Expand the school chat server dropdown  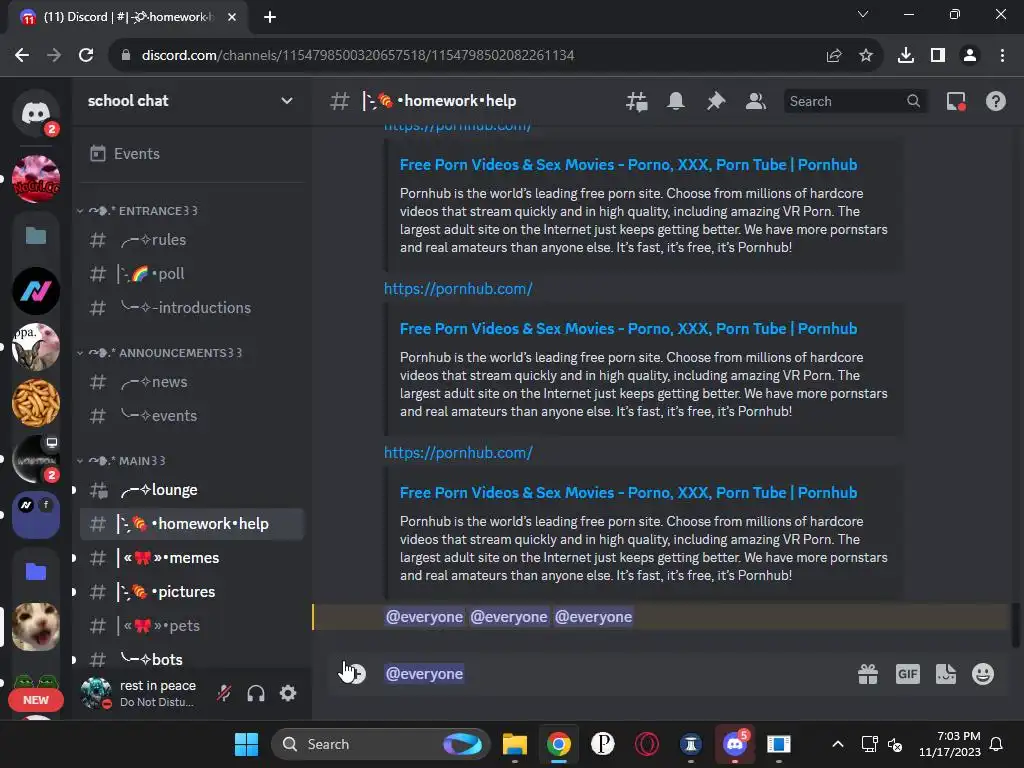(287, 101)
